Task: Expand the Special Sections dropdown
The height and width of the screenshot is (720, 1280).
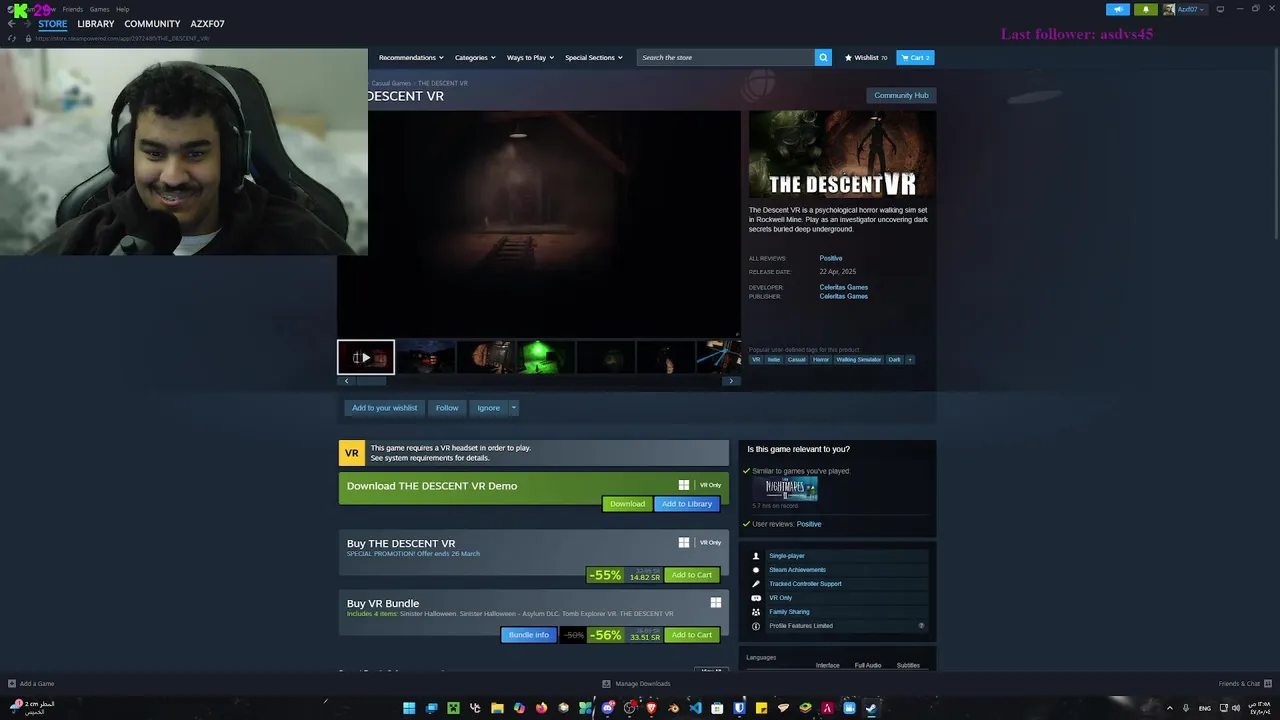Action: click(593, 57)
